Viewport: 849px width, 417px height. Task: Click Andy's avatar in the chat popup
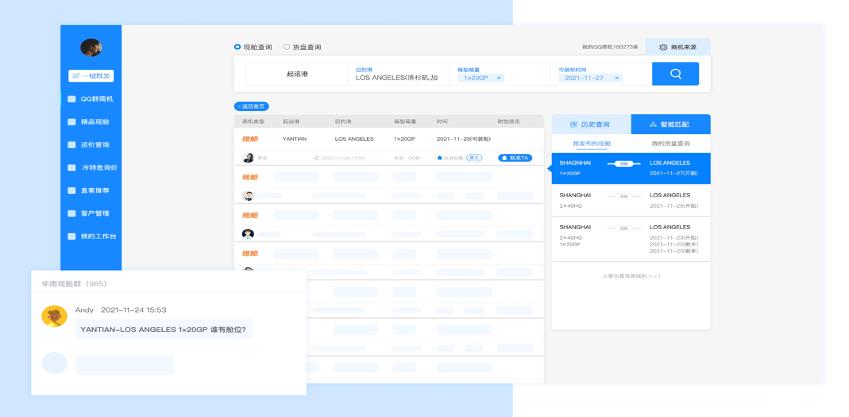(x=54, y=316)
